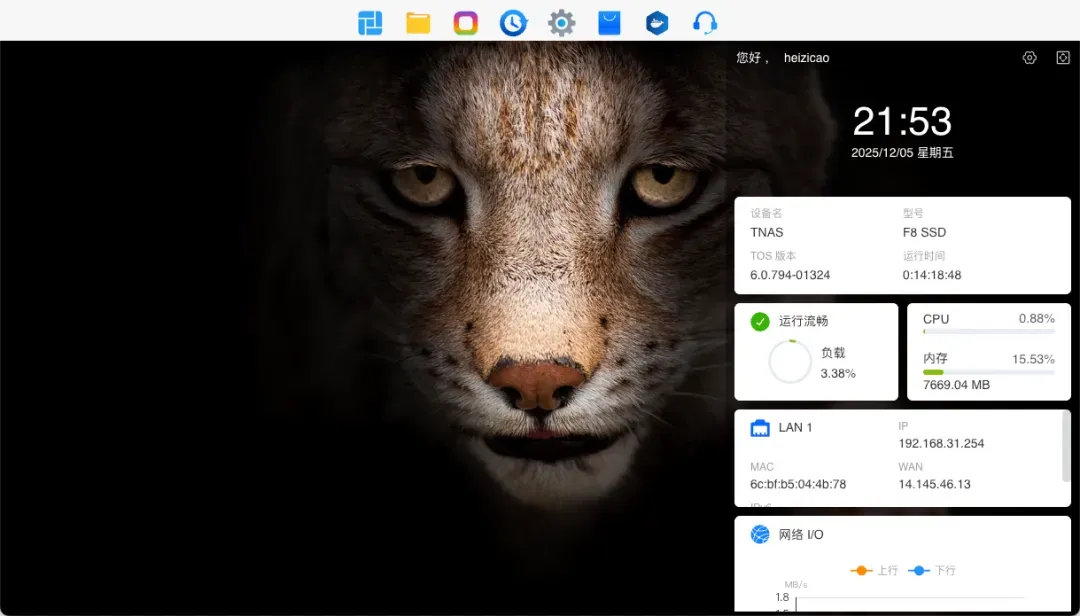Click the username heizicao
Screen dimensions: 1080x616
point(806,58)
